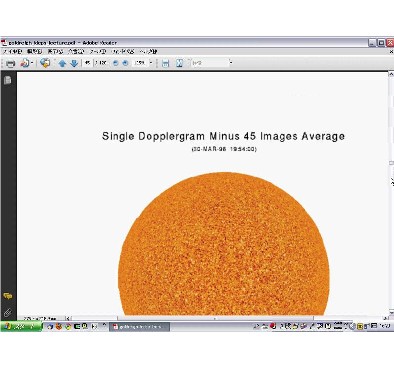This screenshot has height=368, width=394.
Task: Open the Help menu
Action: (148, 52)
